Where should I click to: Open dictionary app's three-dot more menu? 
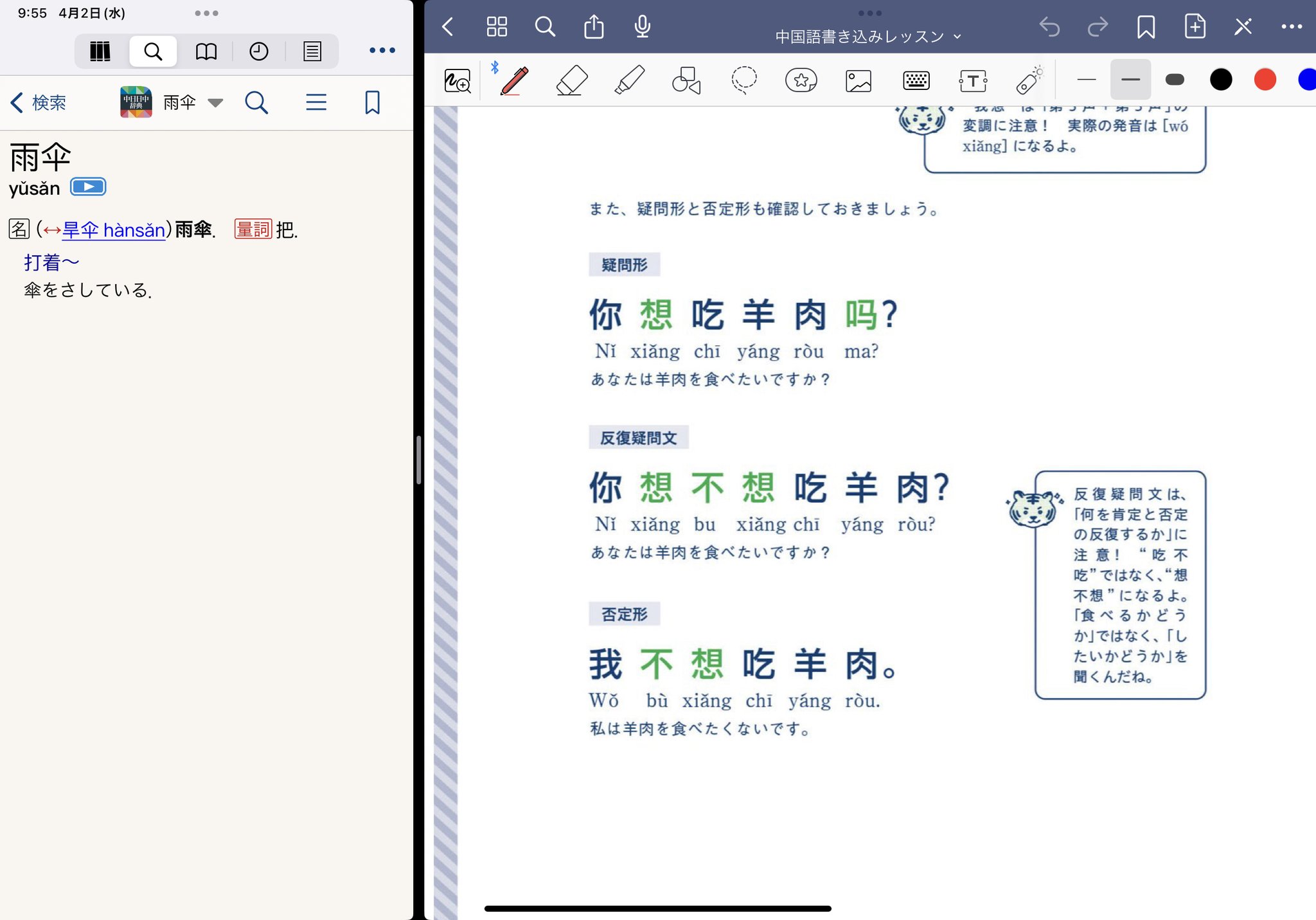pos(382,50)
